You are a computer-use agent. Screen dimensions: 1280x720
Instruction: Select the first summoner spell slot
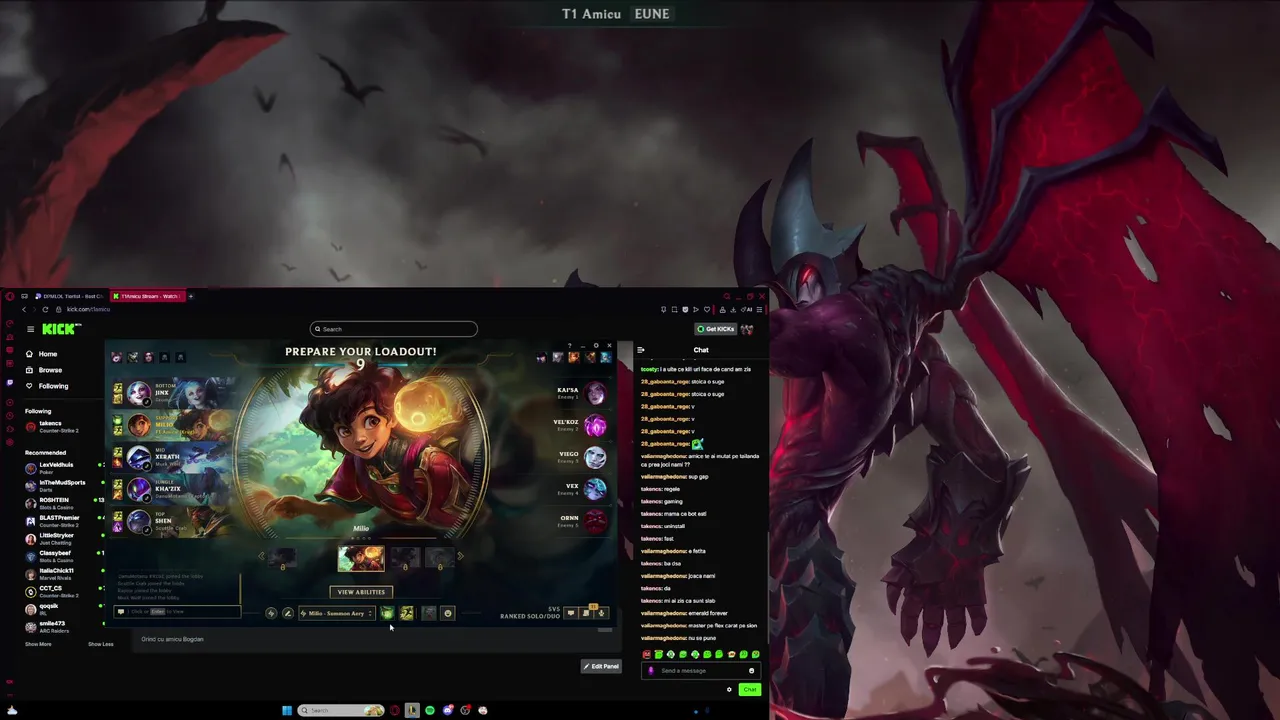(387, 613)
